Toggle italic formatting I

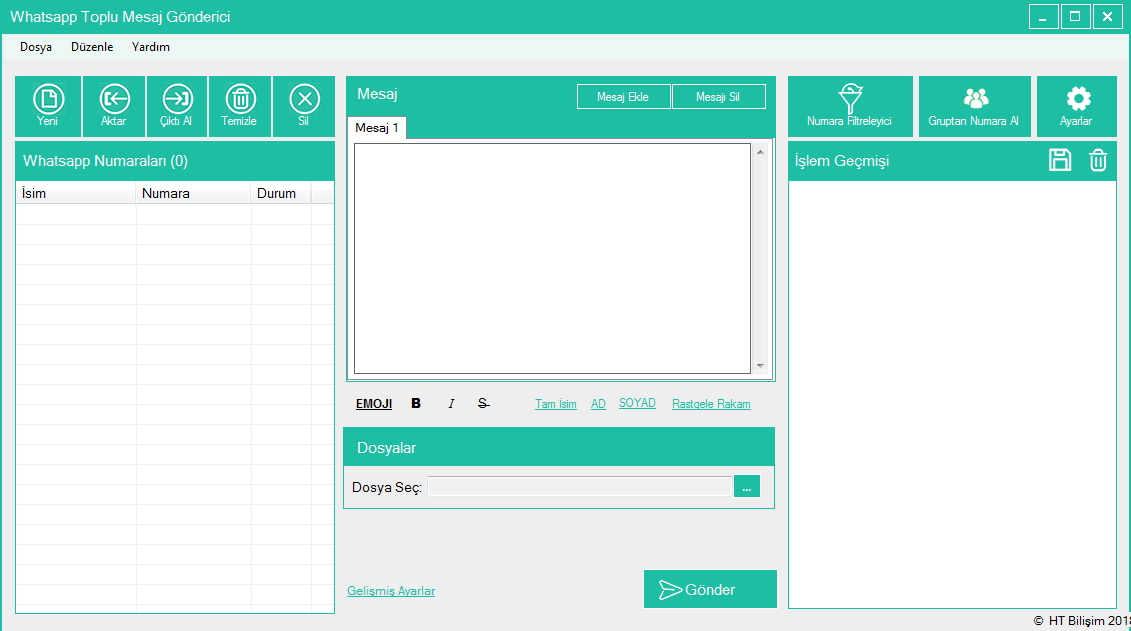(x=451, y=403)
